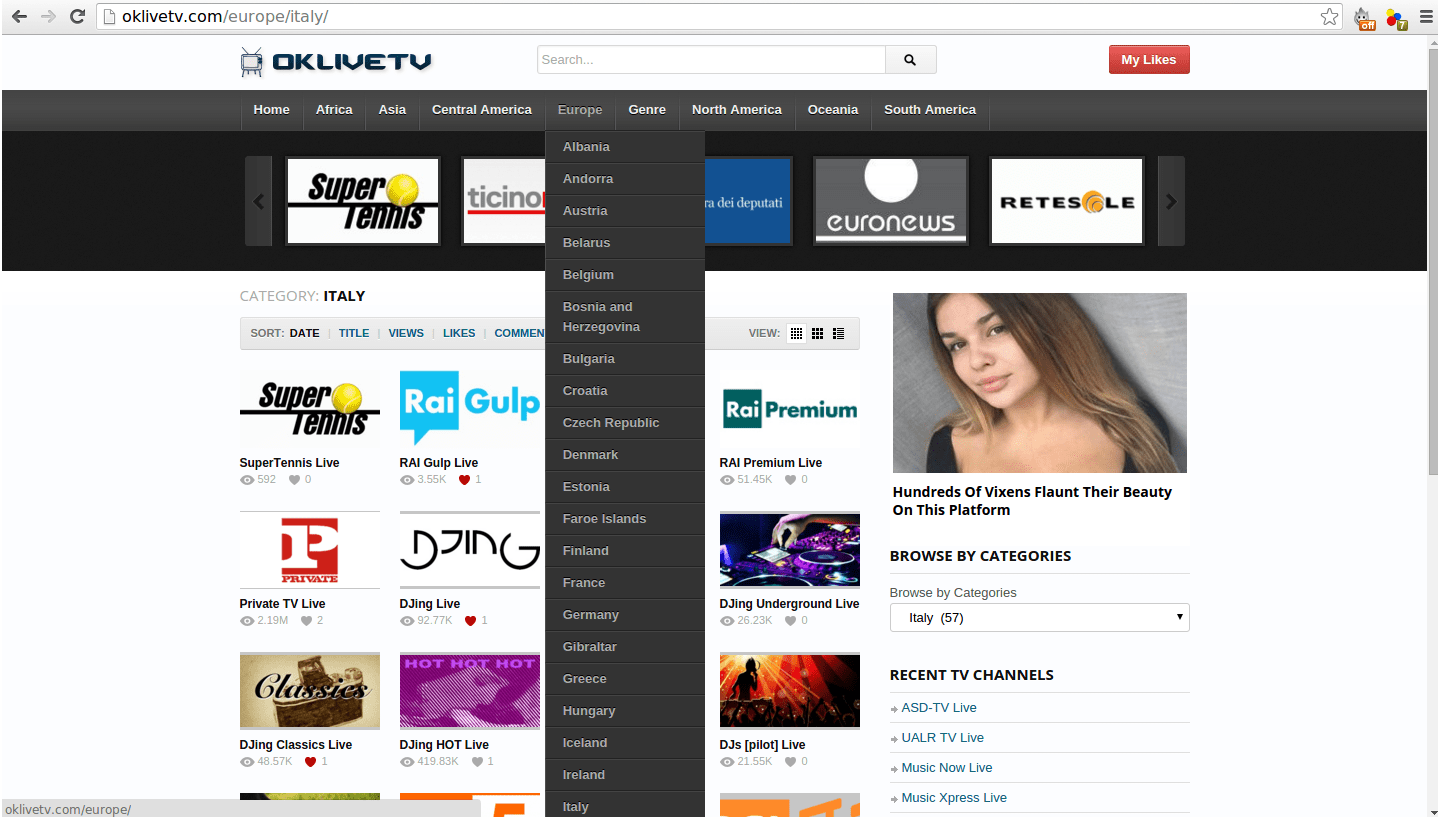1438x817 pixels.
Task: Open the UALR TV Live link
Action: coord(943,738)
